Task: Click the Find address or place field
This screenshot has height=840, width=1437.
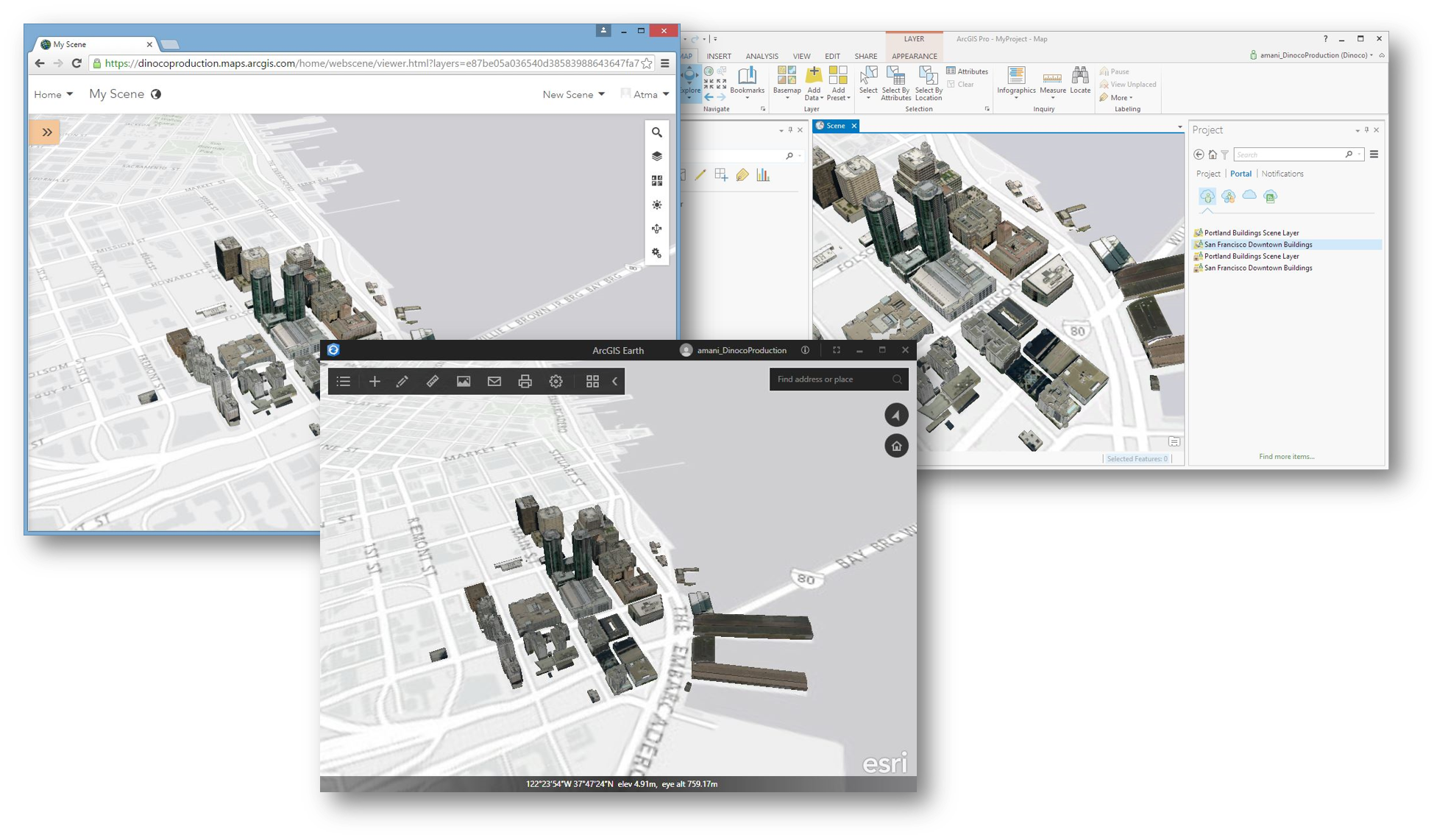Action: tap(838, 380)
